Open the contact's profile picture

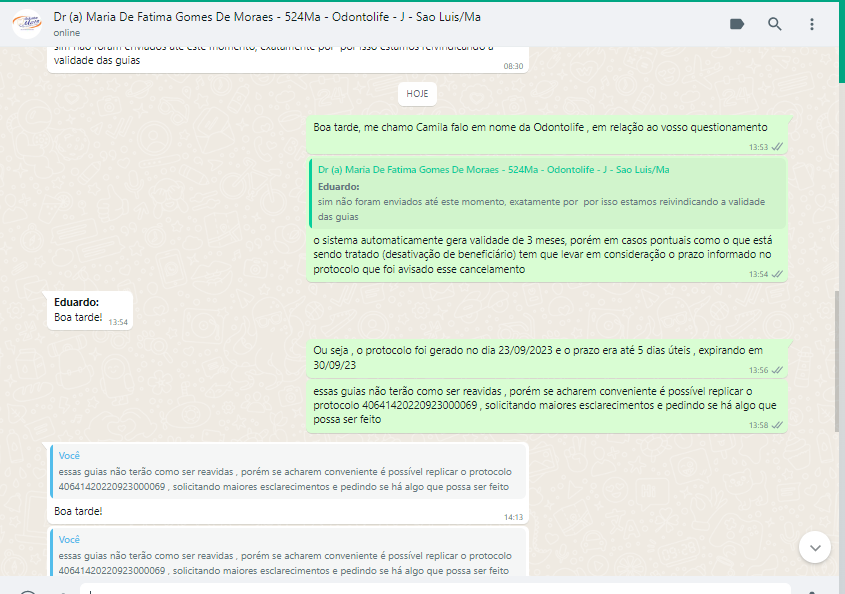pos(26,24)
